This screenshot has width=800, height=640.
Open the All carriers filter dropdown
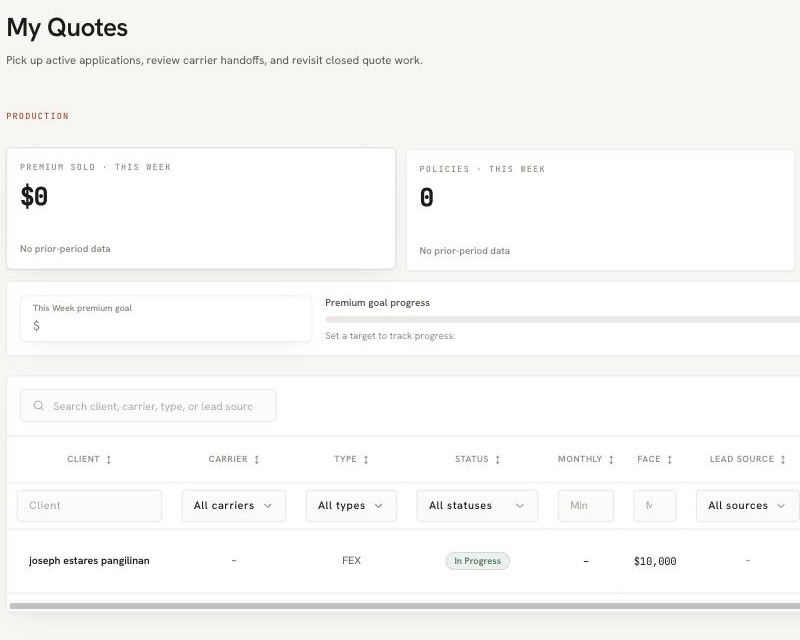tap(234, 505)
